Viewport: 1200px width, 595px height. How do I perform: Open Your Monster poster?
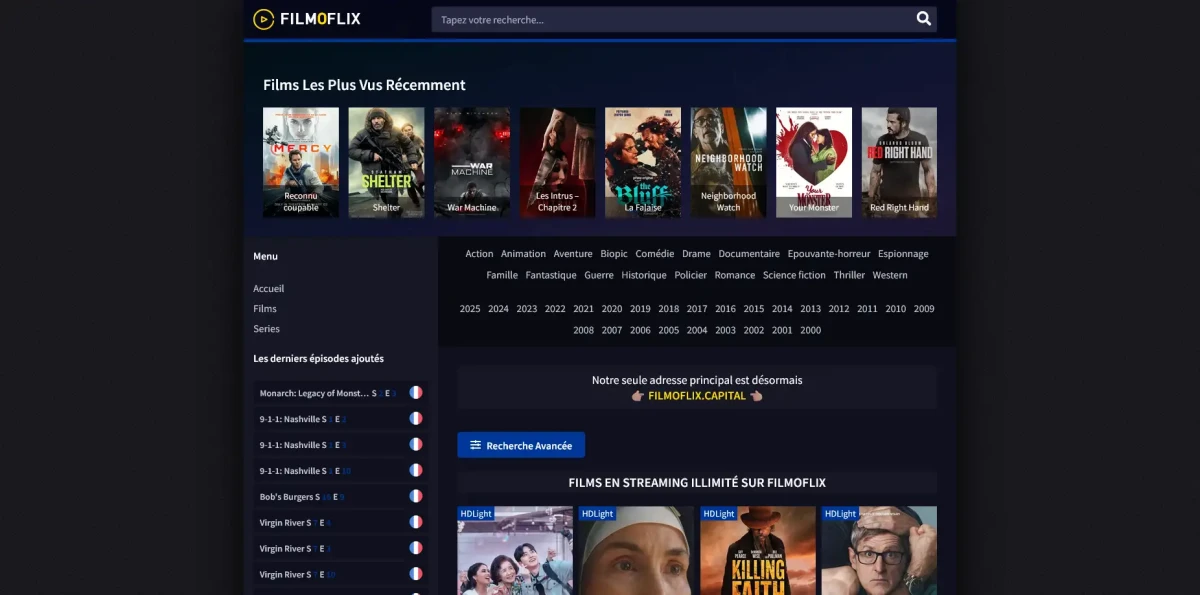(x=814, y=162)
